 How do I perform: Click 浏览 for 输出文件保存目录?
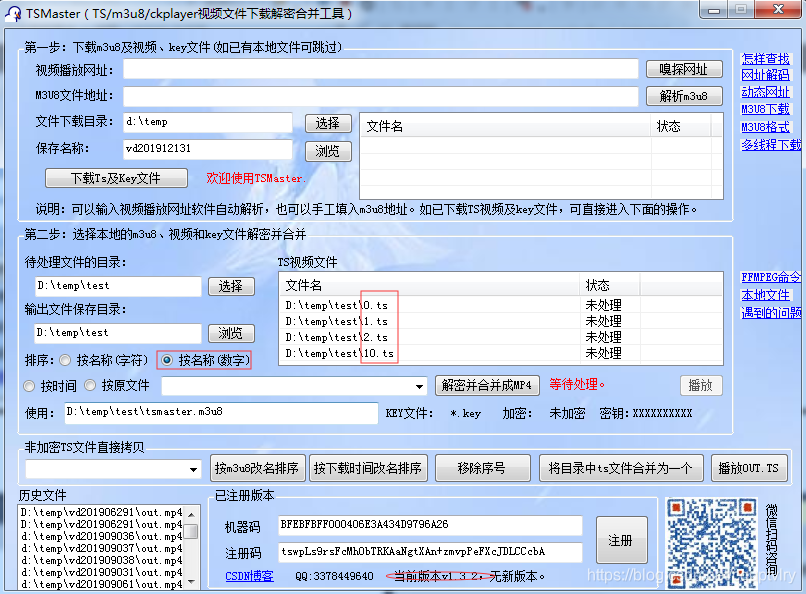click(231, 333)
